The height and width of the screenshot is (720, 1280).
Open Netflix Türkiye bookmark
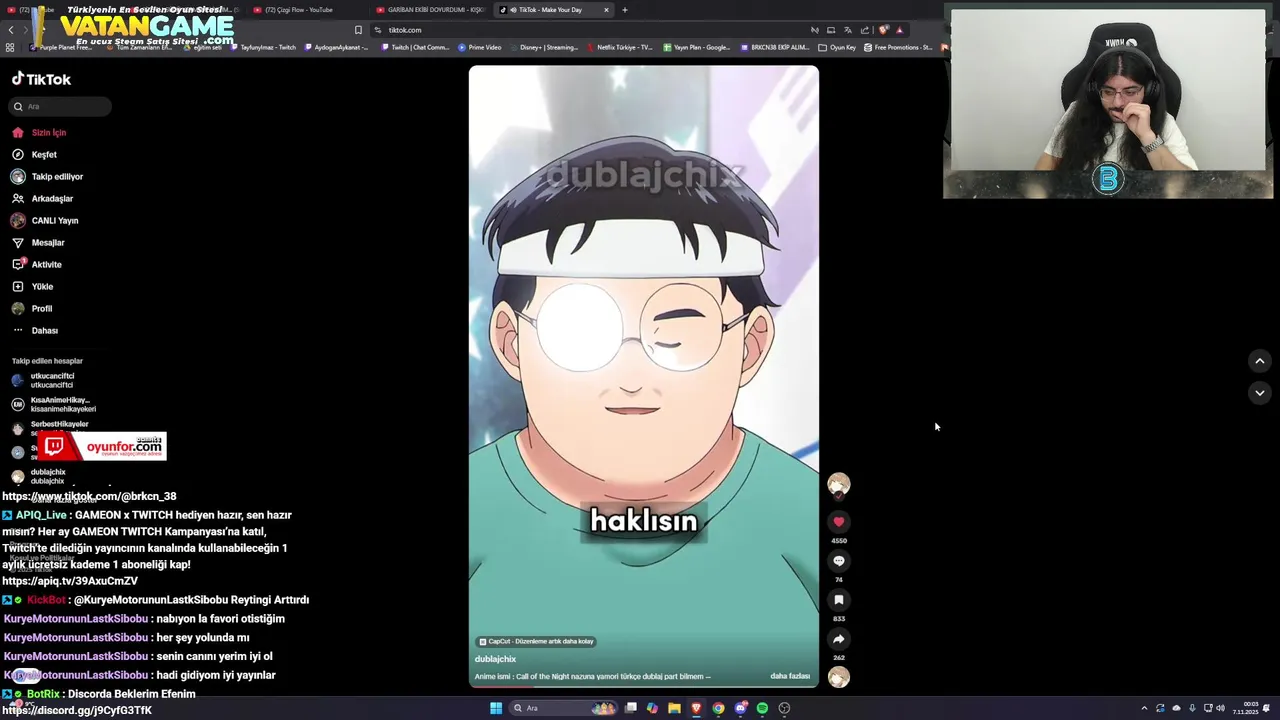click(x=620, y=47)
